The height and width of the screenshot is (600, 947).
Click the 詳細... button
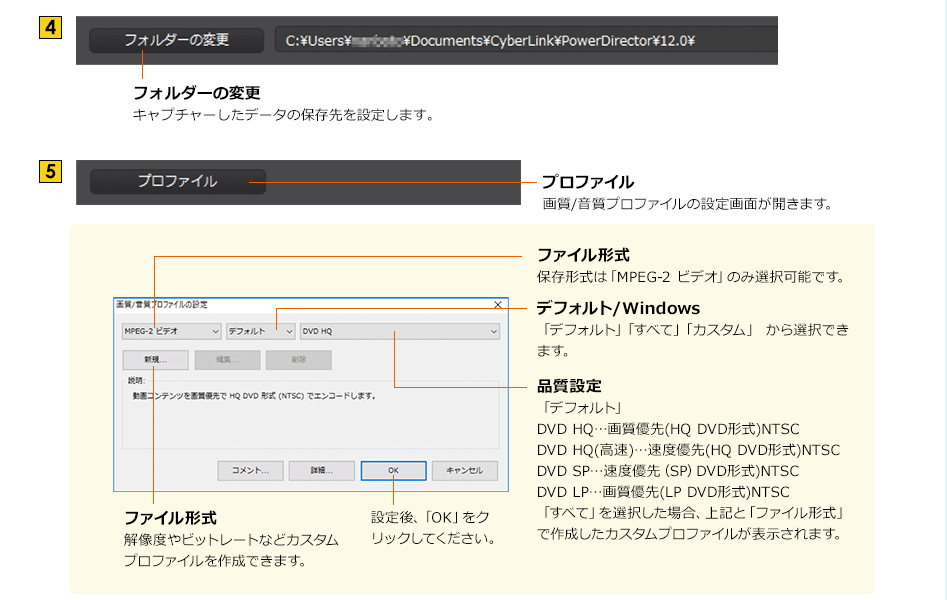click(321, 470)
